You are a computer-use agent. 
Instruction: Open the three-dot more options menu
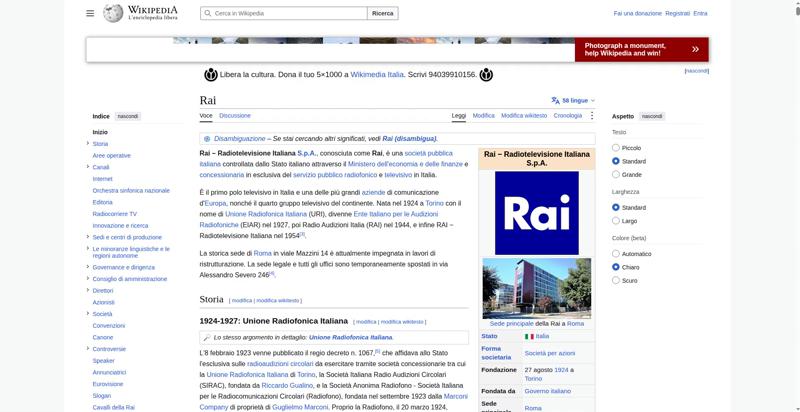coord(592,116)
